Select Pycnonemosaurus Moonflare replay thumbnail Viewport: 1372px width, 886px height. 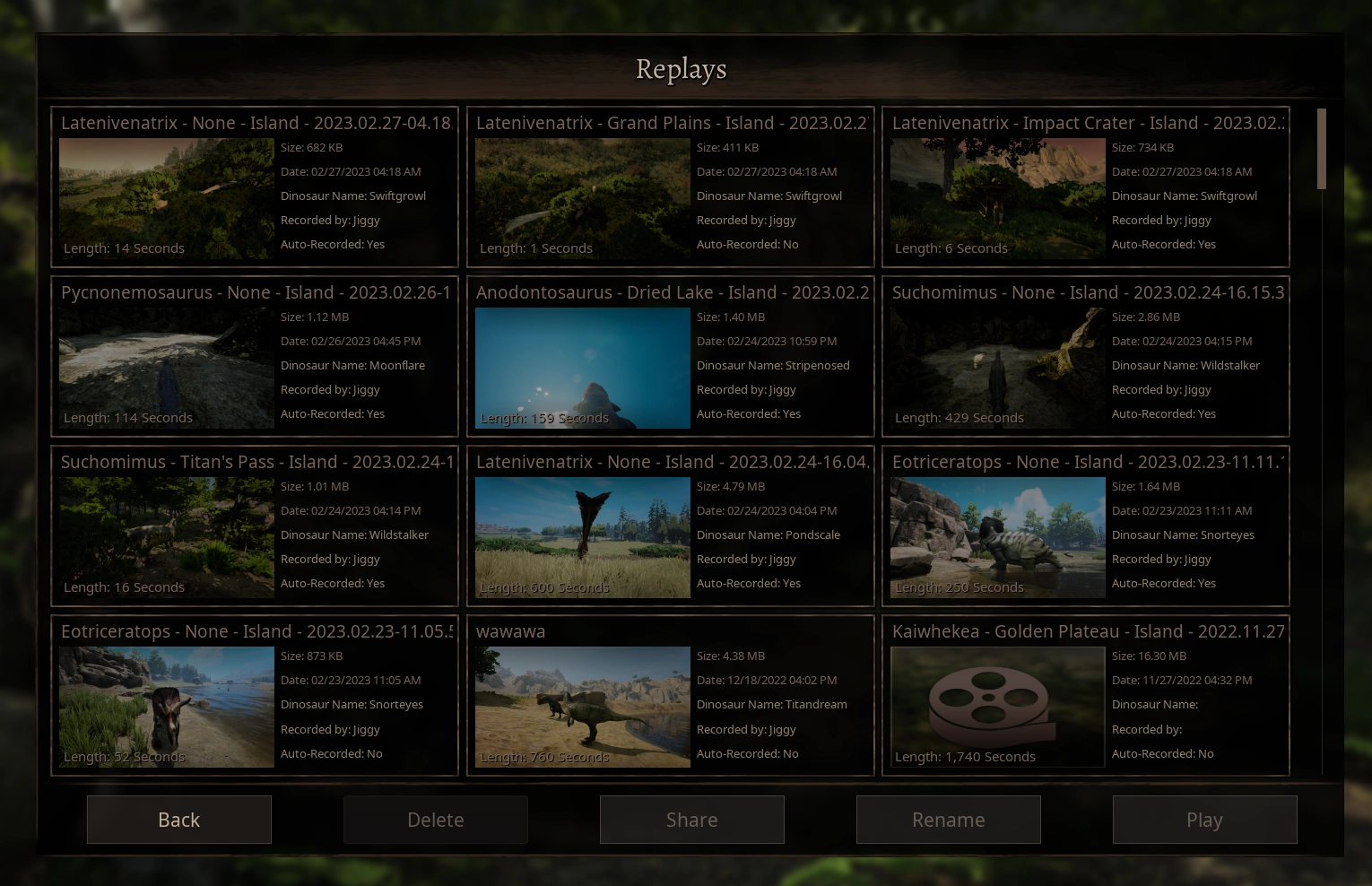[x=166, y=368]
